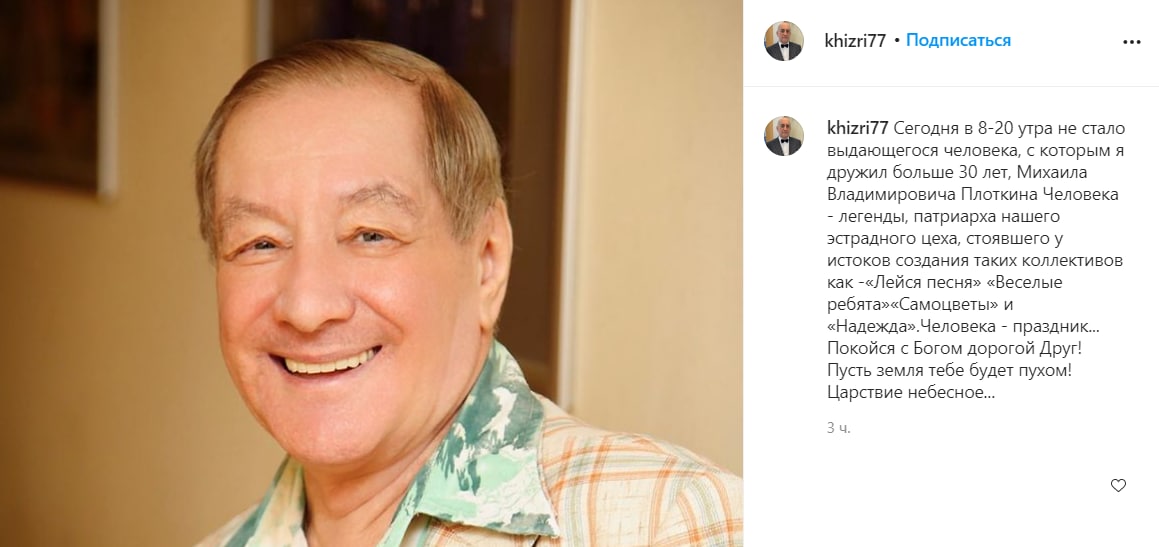
Task: Select khizri77 username at caption start
Action: click(x=857, y=129)
